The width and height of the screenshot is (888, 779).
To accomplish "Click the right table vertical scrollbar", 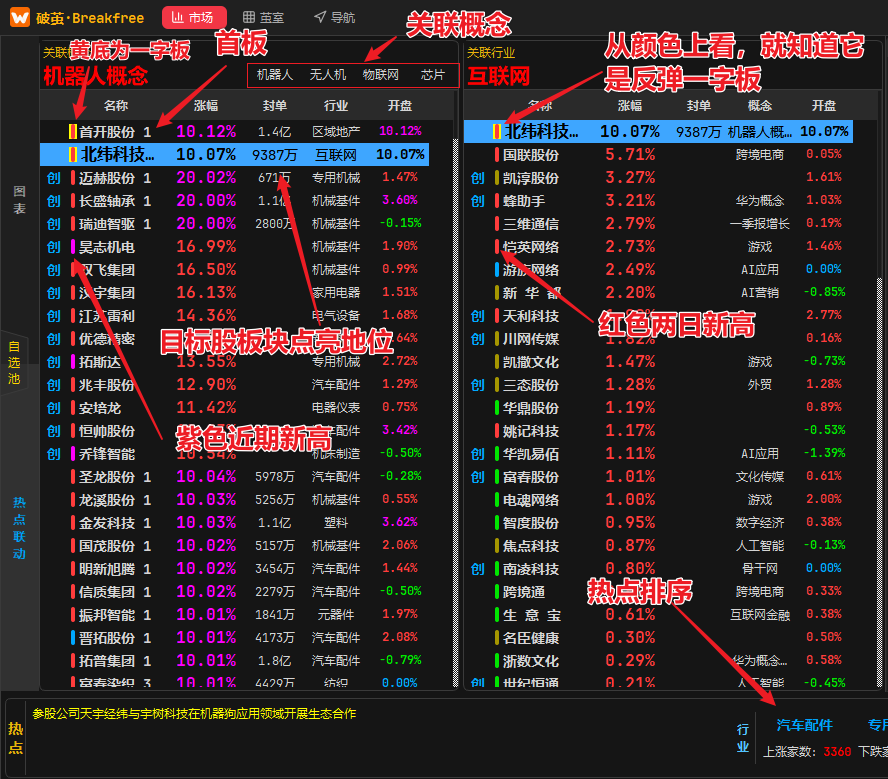I will [x=879, y=482].
